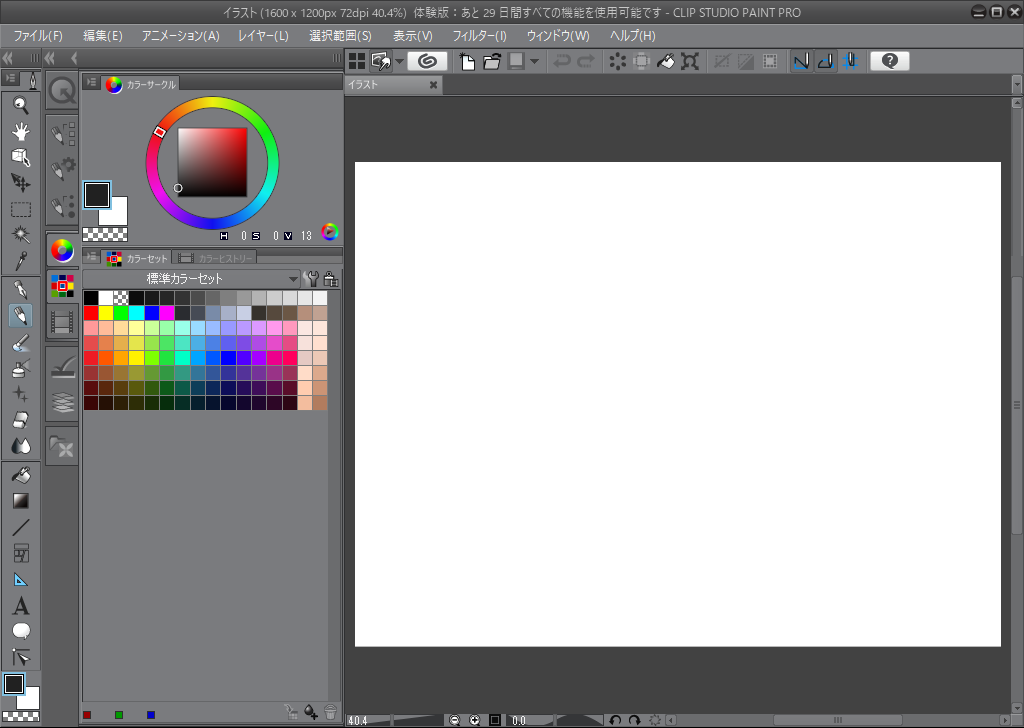Click the canvas horizontal scrollbar

coord(837,719)
